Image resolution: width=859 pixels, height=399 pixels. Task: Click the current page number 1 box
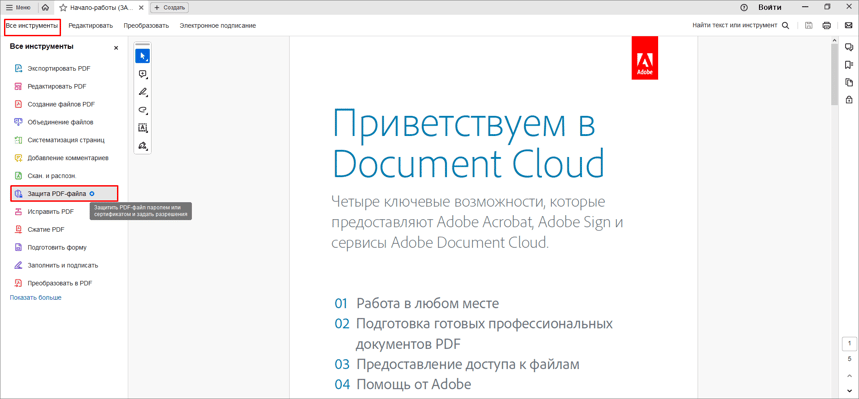849,343
